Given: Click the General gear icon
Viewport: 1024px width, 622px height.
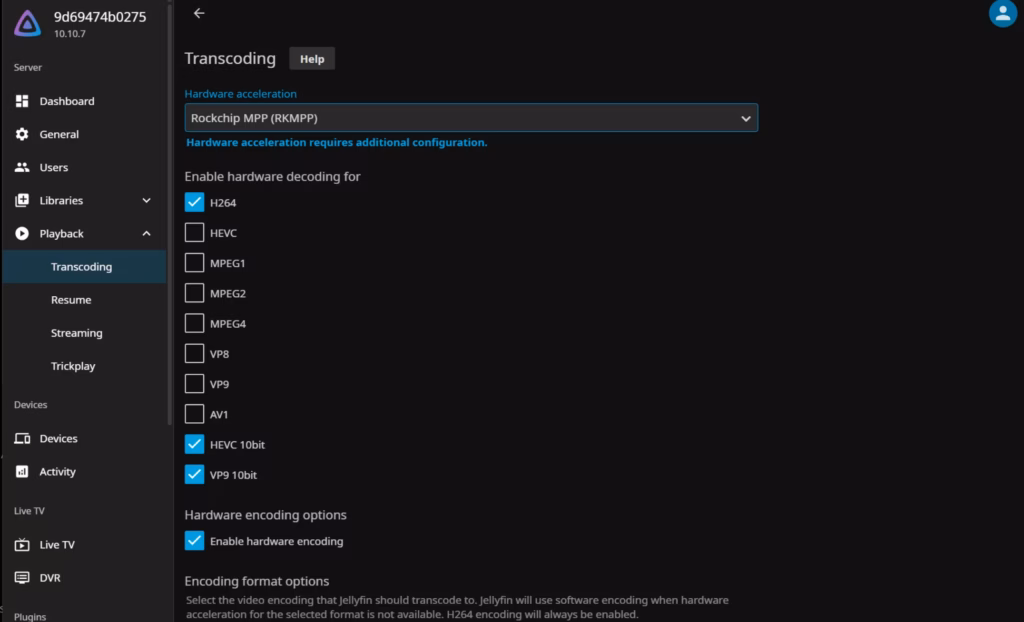Looking at the screenshot, I should pos(22,134).
